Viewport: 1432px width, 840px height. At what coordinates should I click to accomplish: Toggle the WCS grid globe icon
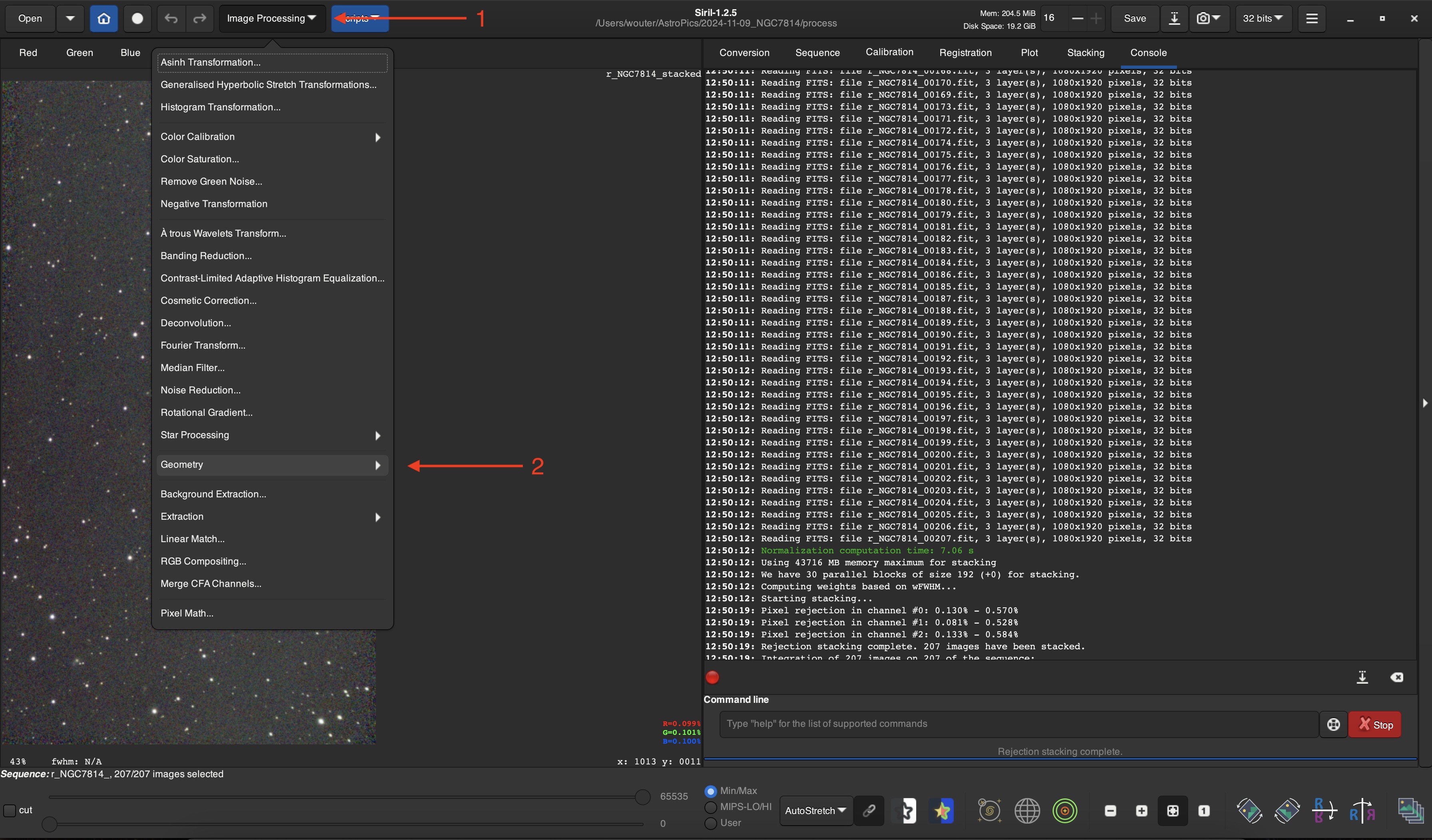(1027, 810)
